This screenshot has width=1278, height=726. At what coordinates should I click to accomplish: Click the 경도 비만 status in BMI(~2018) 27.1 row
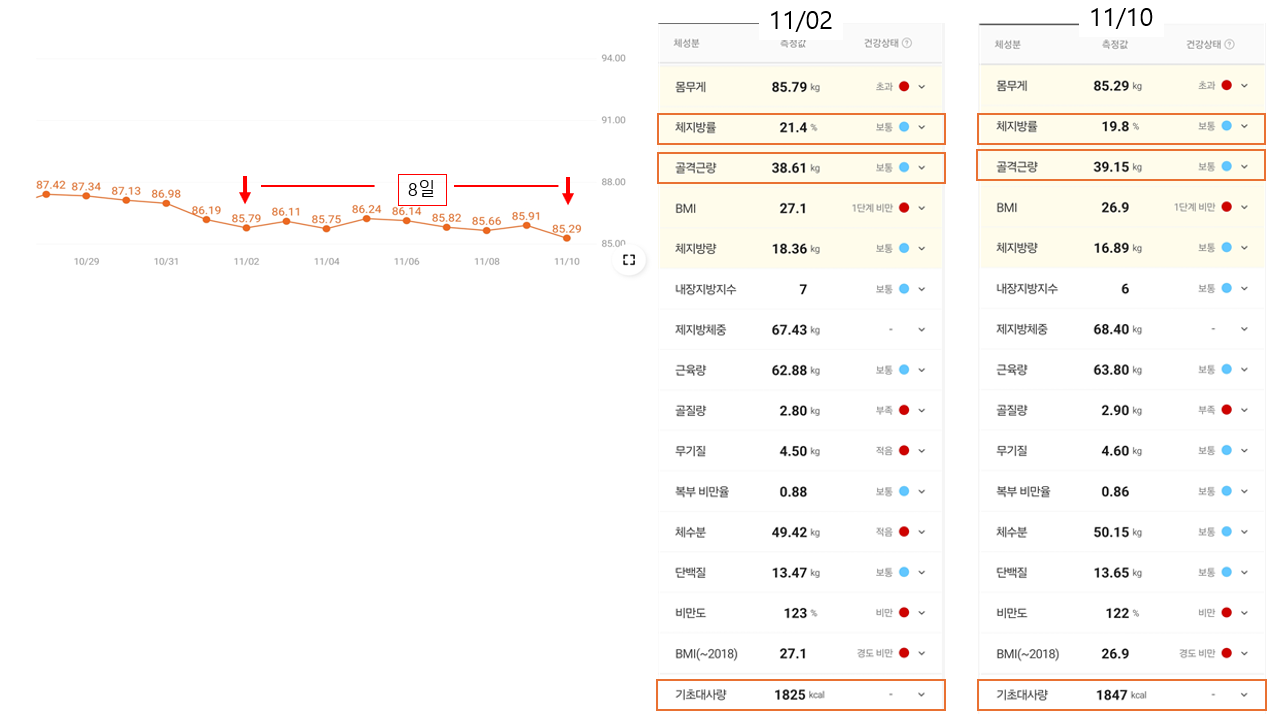tap(875, 653)
